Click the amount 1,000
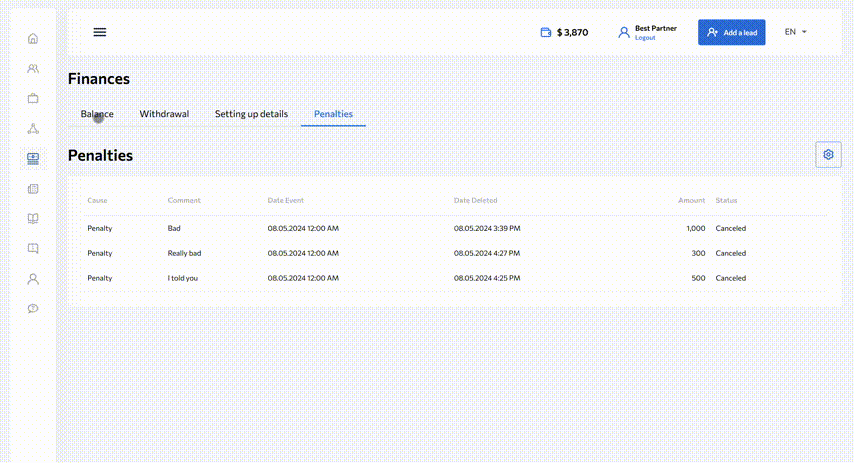 click(696, 228)
